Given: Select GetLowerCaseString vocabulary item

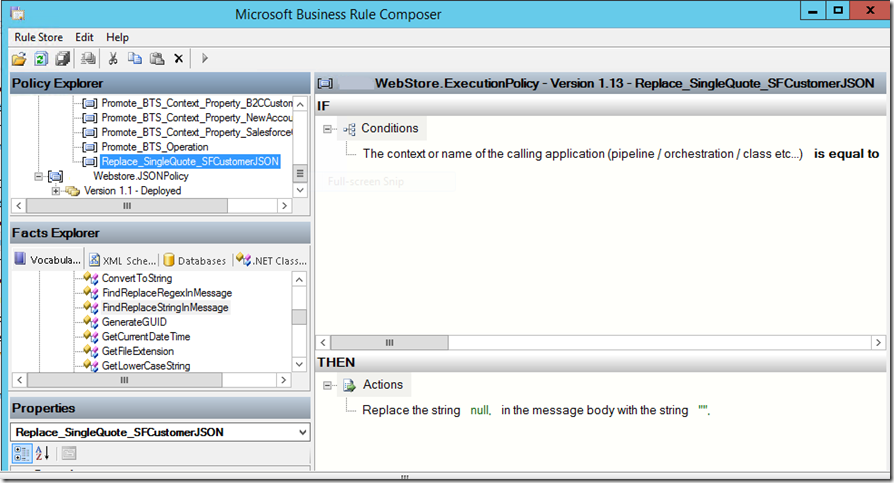Looking at the screenshot, I should coord(146,366).
